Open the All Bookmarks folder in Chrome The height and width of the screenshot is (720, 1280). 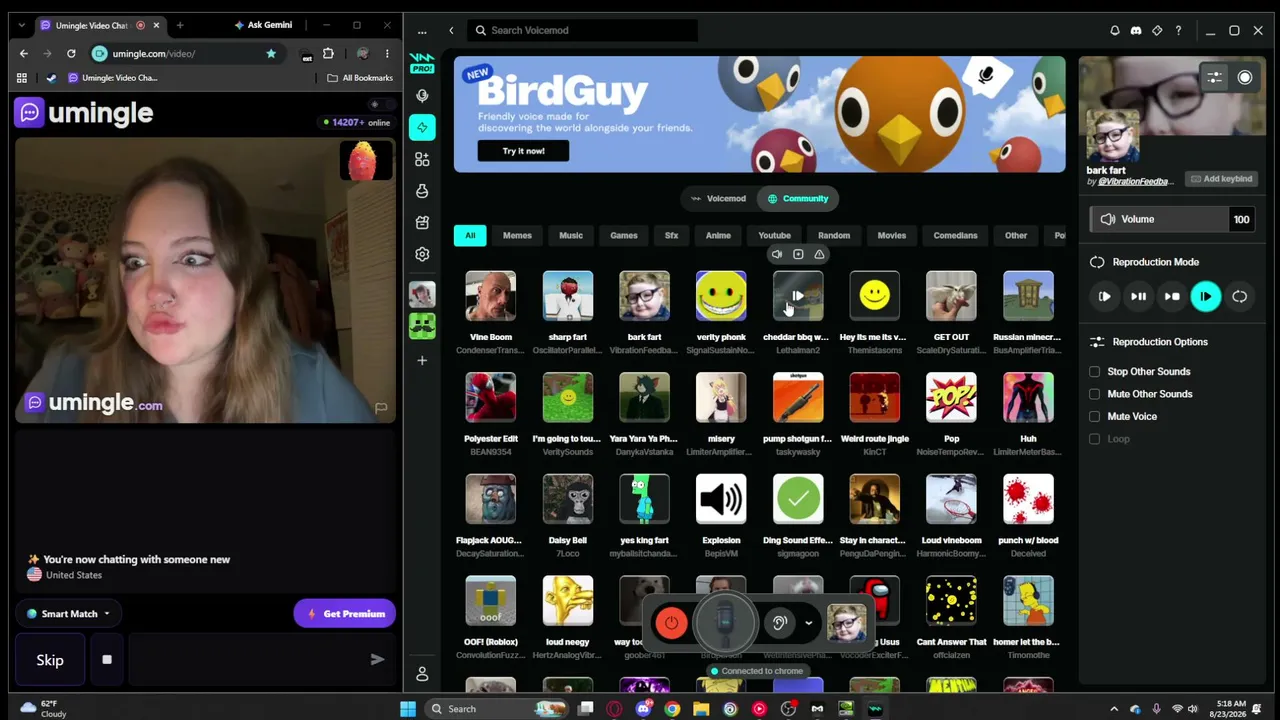[x=360, y=78]
